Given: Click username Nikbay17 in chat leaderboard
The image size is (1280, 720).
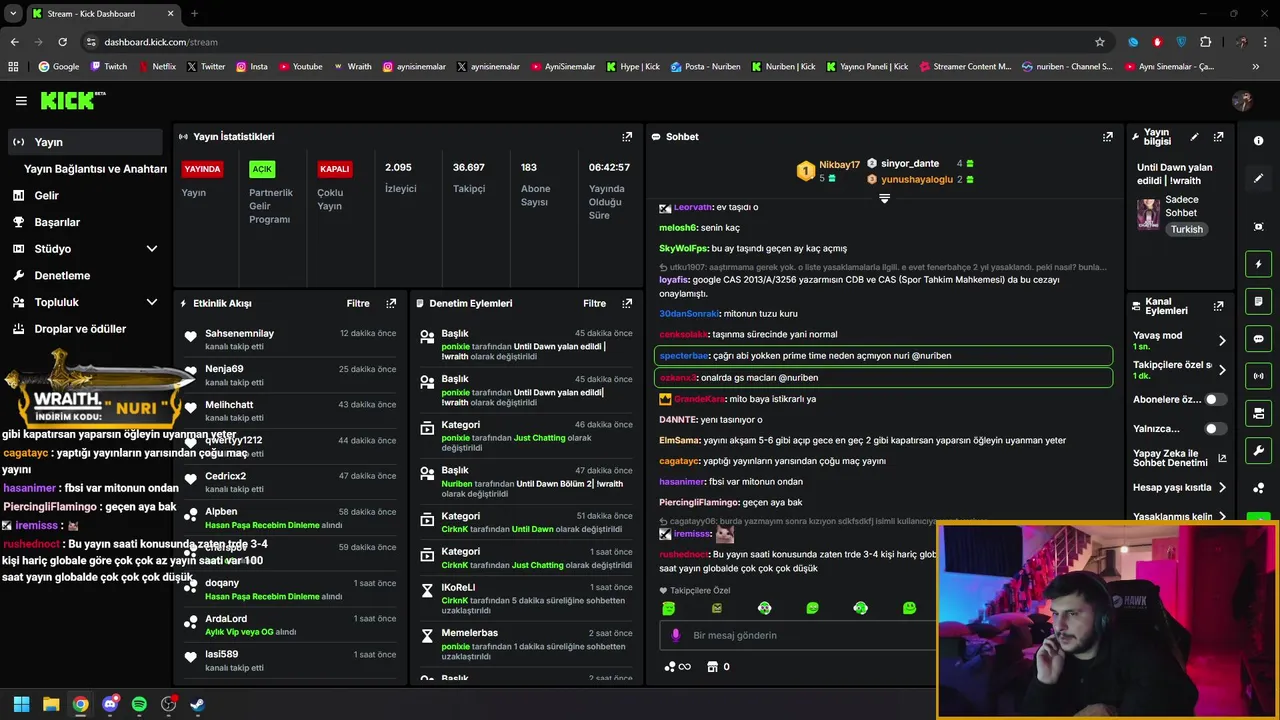Looking at the screenshot, I should 839,165.
